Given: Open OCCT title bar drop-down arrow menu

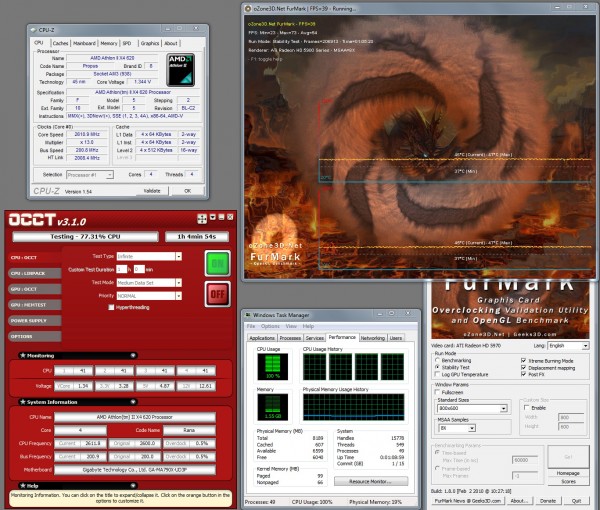Looking at the screenshot, I should 213,217.
